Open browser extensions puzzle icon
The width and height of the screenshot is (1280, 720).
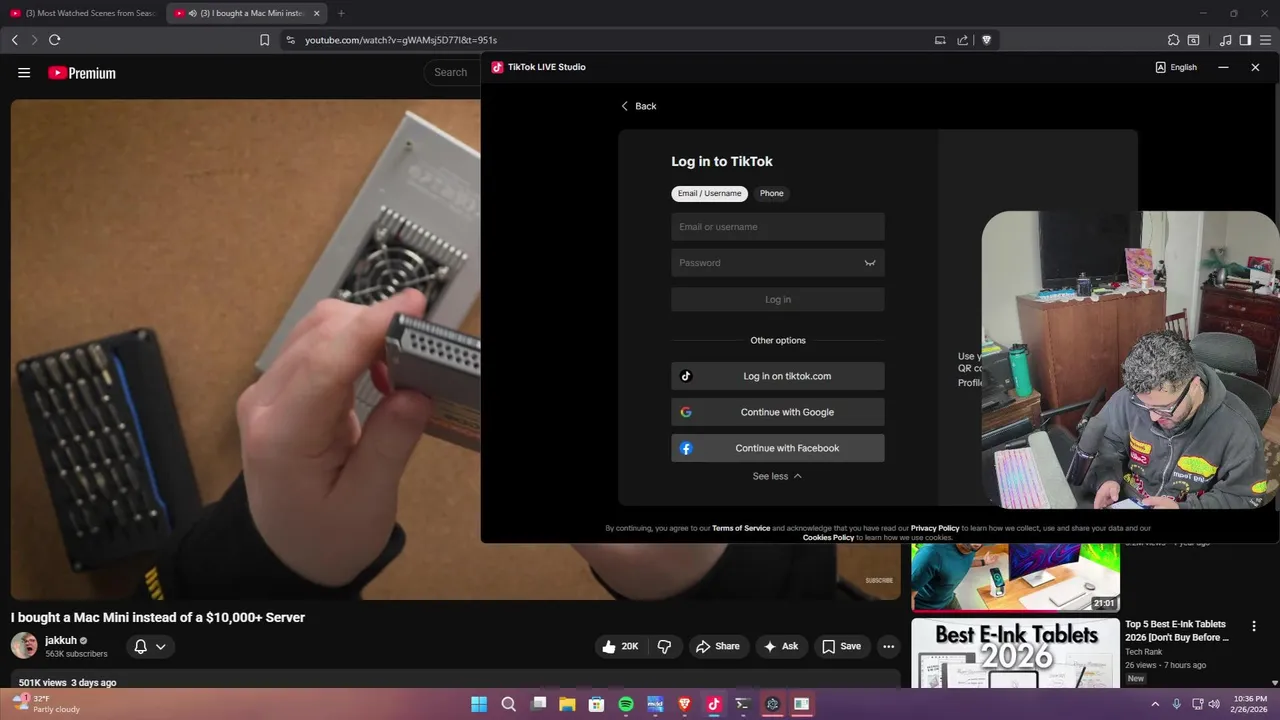[x=1173, y=40]
